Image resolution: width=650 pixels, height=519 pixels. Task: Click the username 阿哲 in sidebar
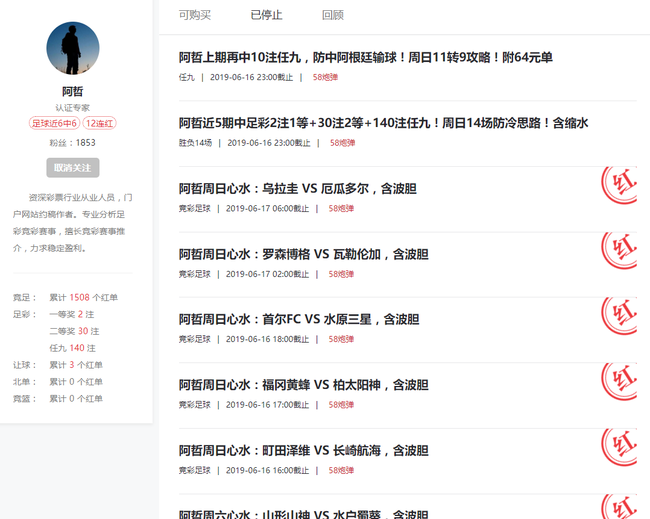73,91
